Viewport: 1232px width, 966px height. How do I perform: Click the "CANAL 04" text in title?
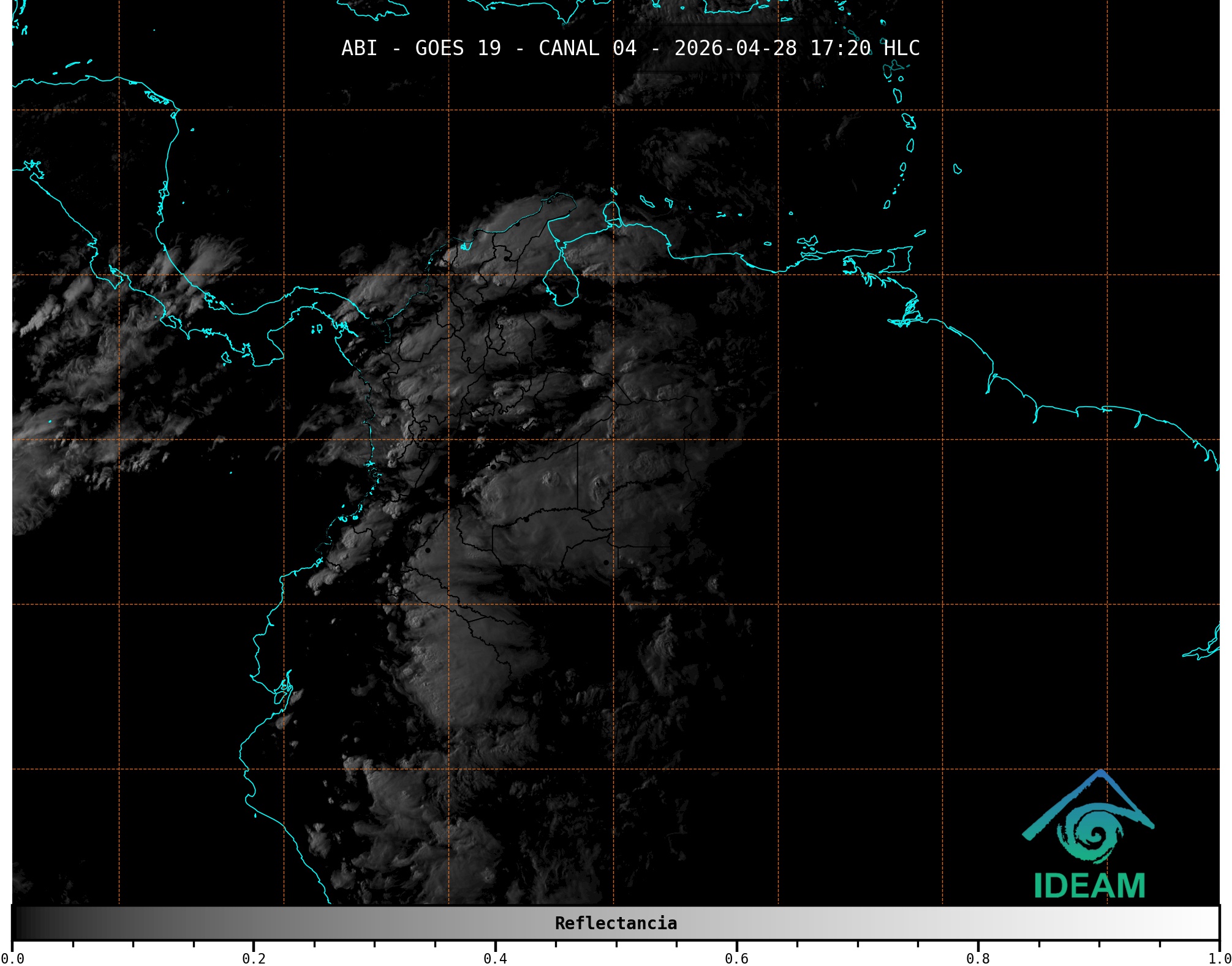coord(587,48)
